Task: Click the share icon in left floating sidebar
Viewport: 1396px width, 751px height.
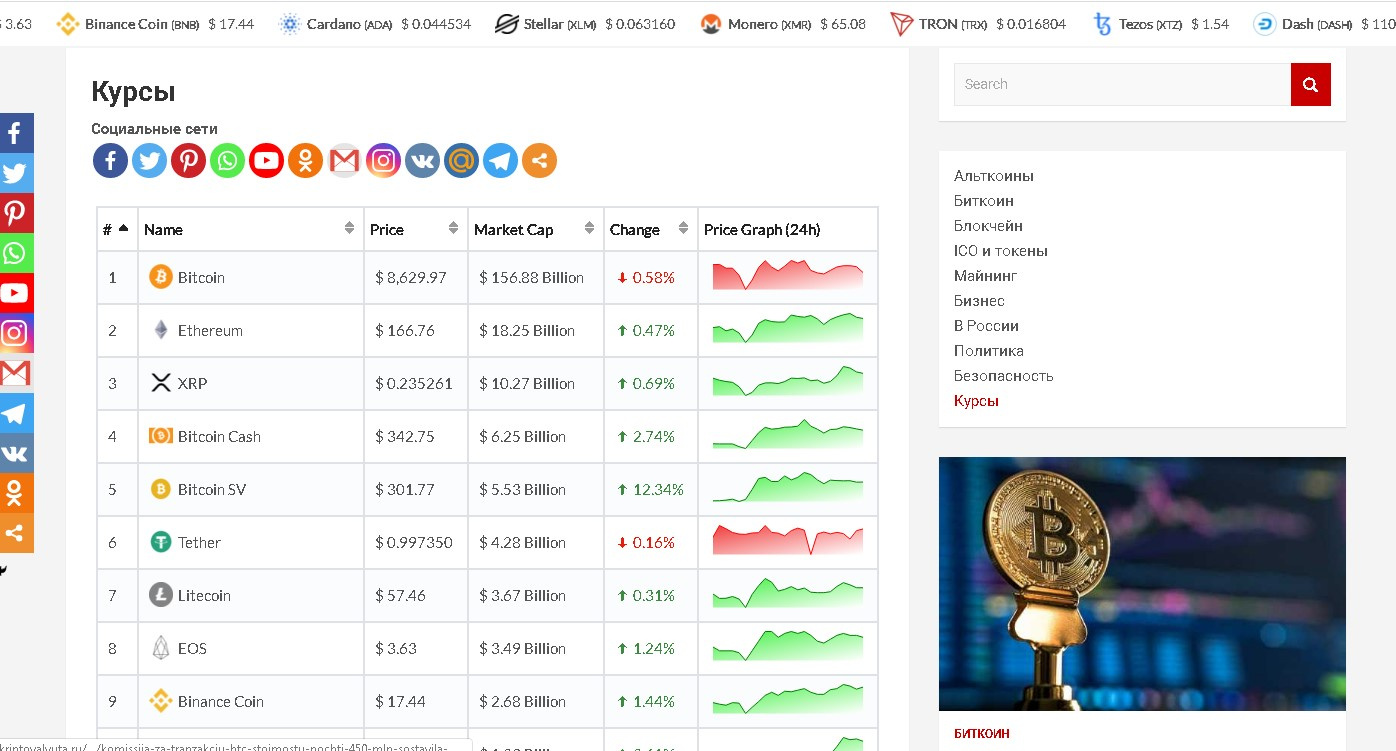Action: 16,533
